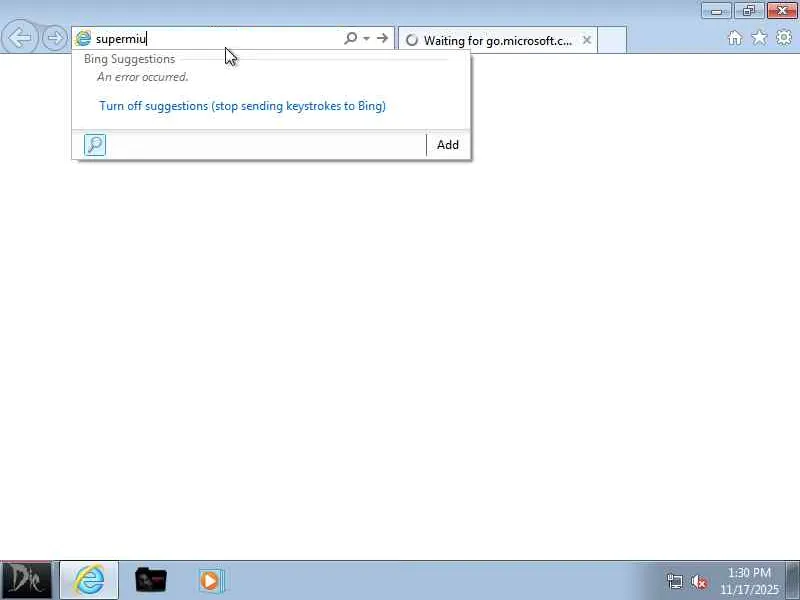The height and width of the screenshot is (600, 800).
Task: Go back with the Back arrow button
Action: coord(19,37)
